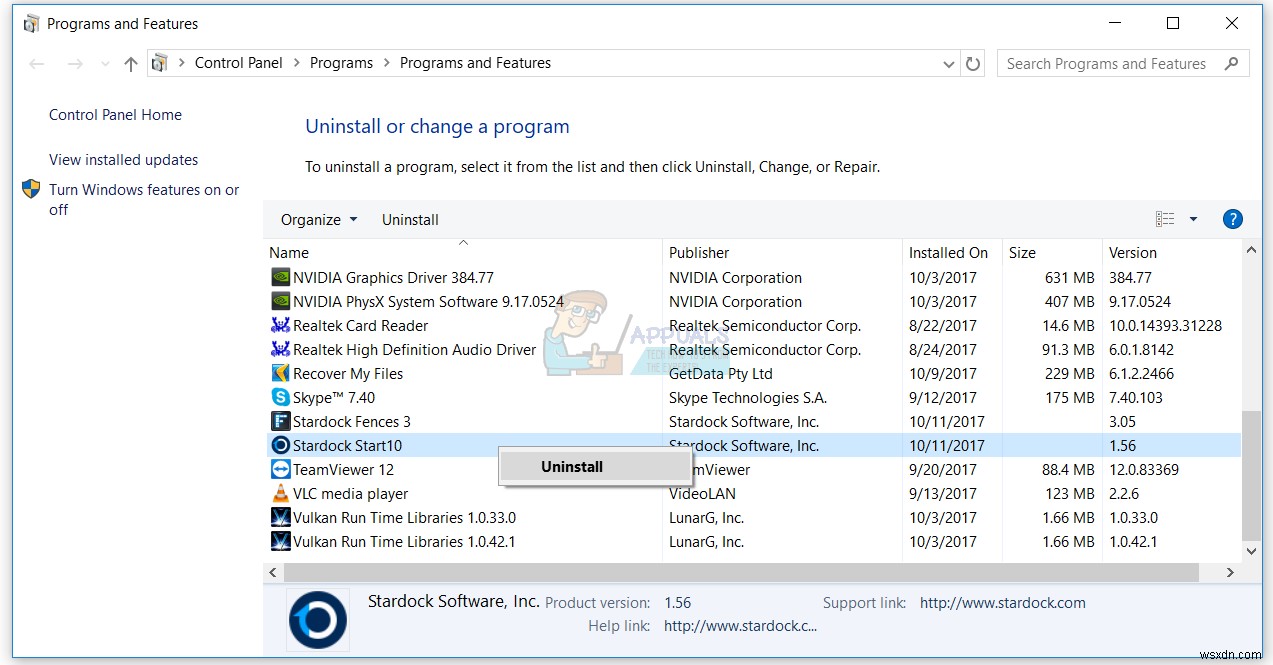Click the Skype program icon
Screen dimensions: 1273x665
[280, 397]
